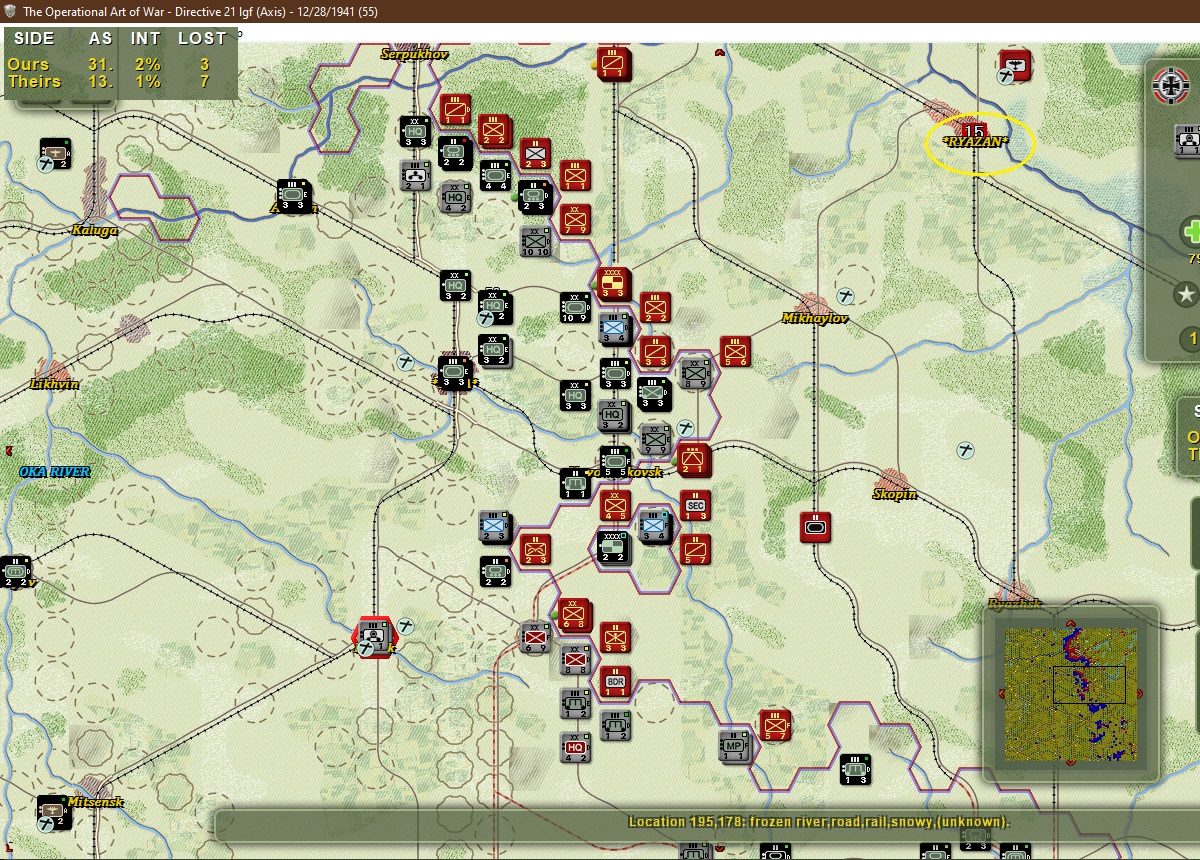
Task: Pick the gray 10-10 infantry division counter
Action: [x=537, y=241]
